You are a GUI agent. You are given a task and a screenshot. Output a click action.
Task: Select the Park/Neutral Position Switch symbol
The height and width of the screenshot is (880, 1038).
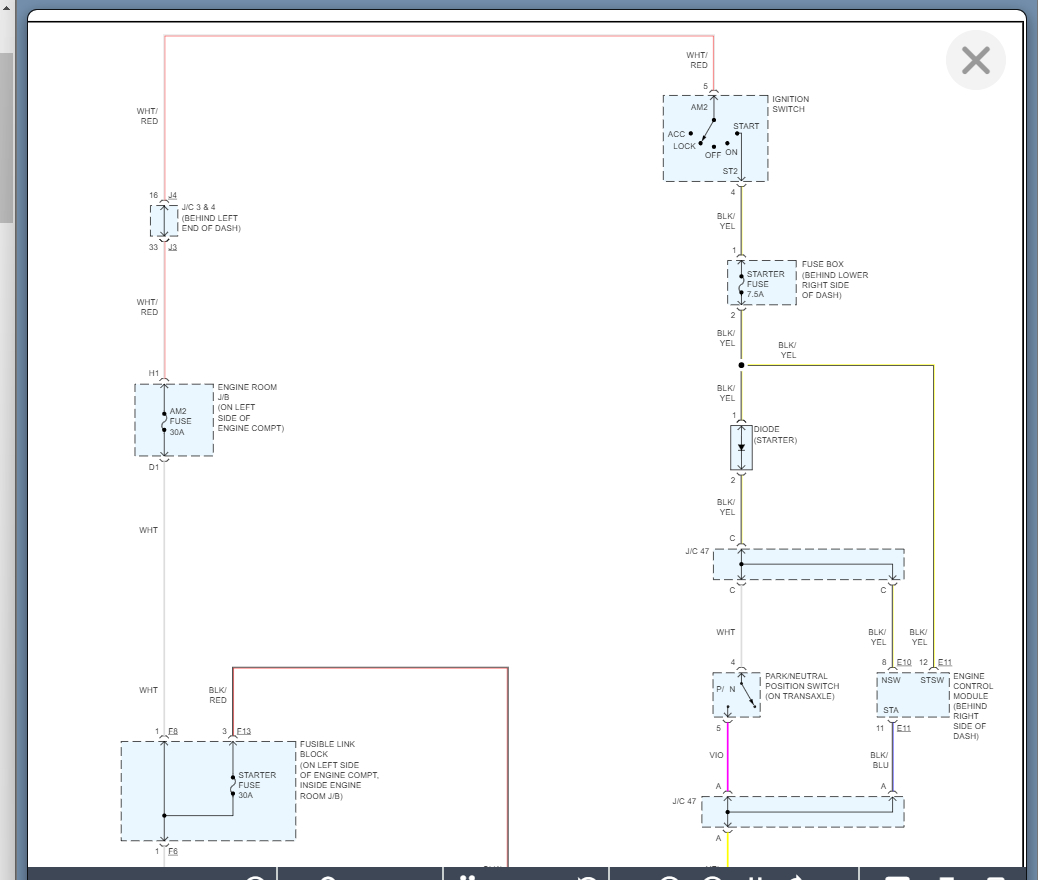737,695
